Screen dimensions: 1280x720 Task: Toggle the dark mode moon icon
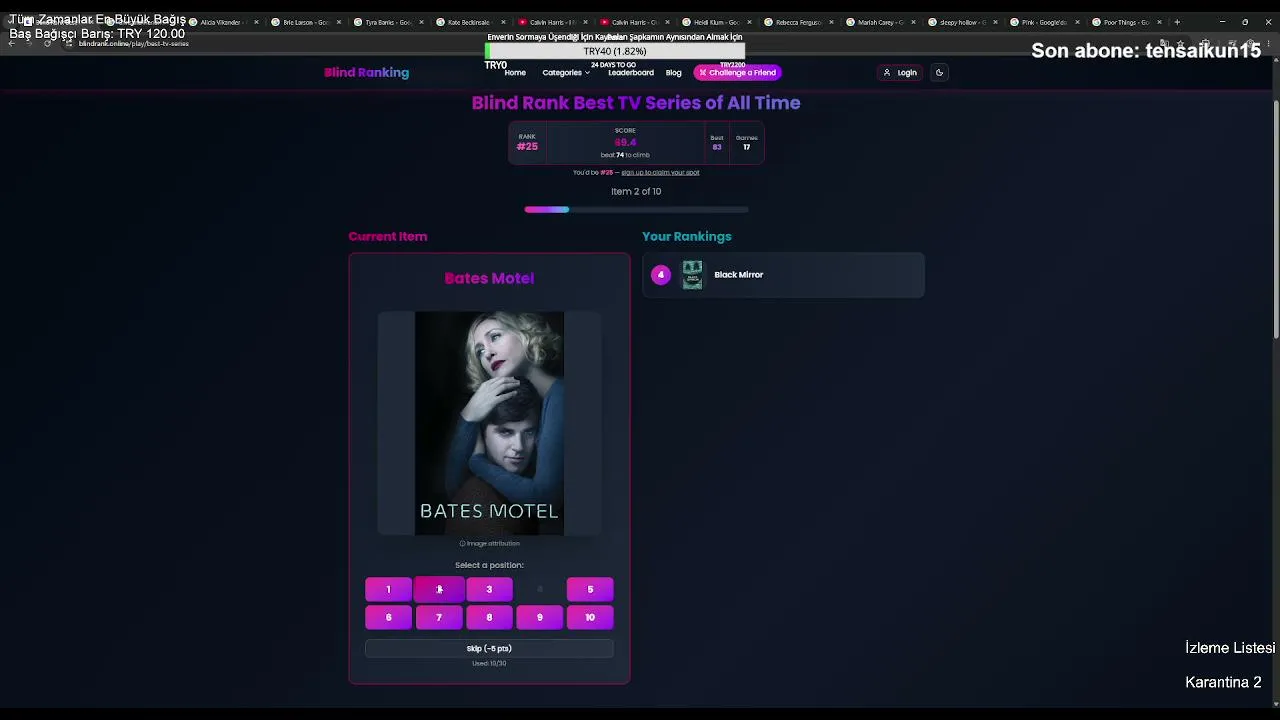click(939, 72)
